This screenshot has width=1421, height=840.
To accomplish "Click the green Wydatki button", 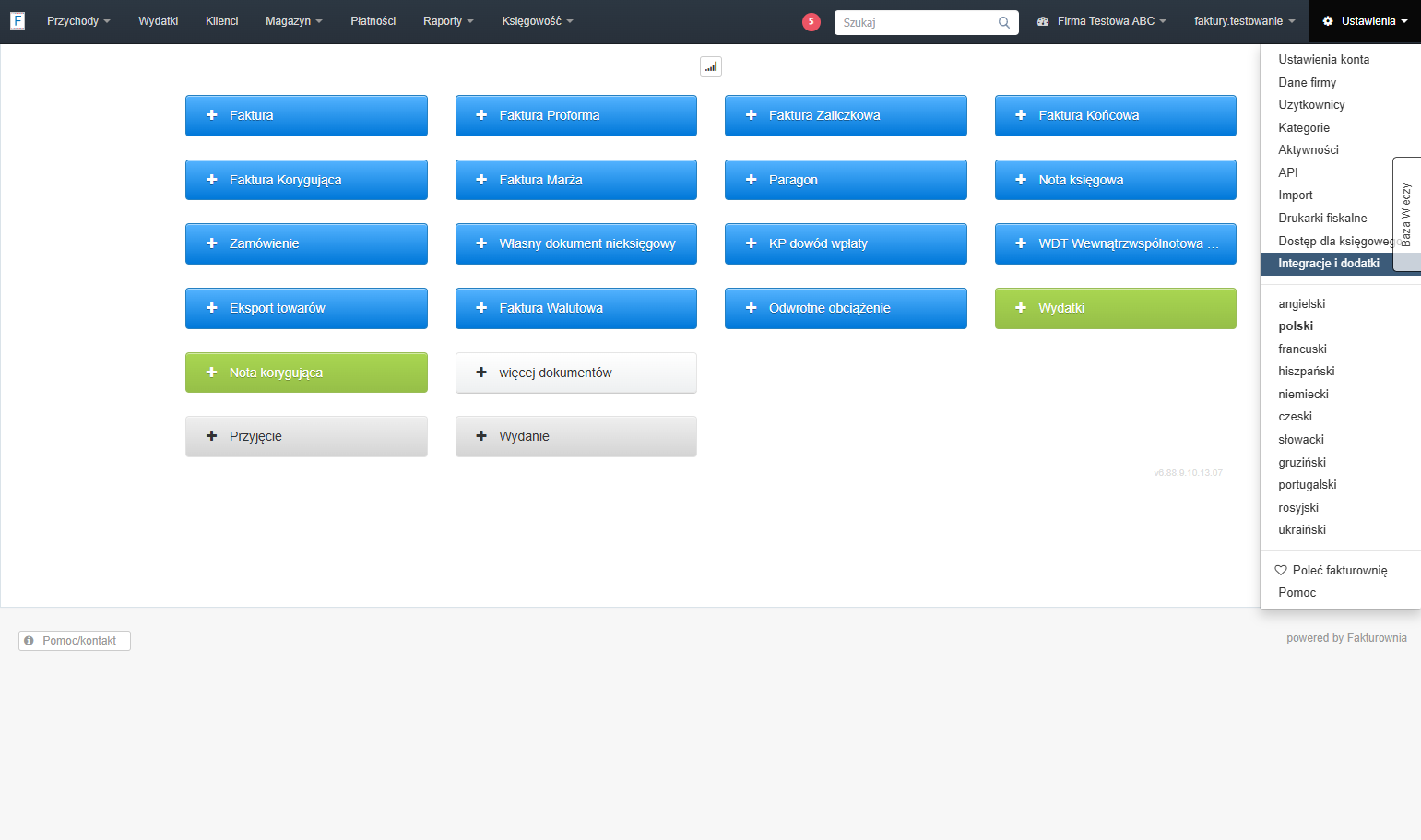I will click(x=1116, y=308).
